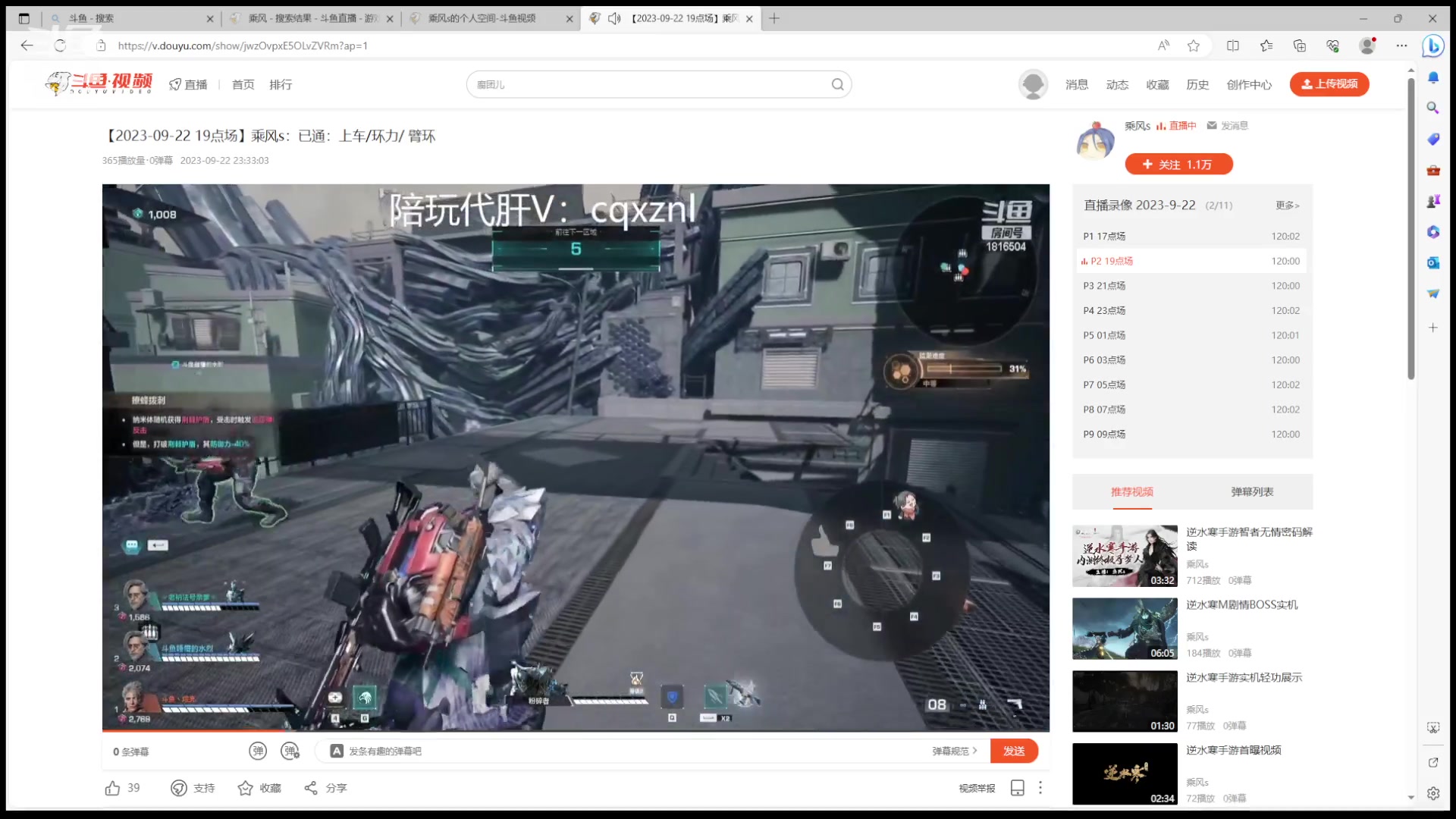Open browser settings ellipsis menu

coord(1401,45)
